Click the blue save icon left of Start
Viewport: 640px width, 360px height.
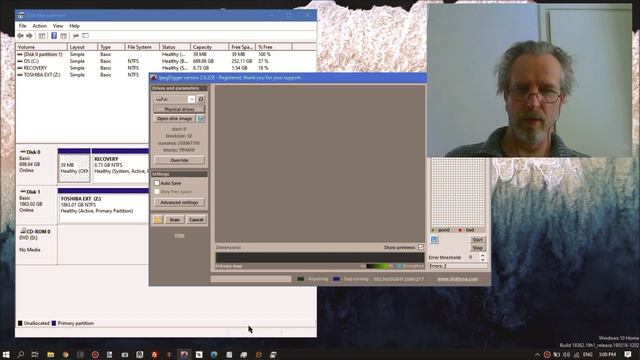coord(434,240)
